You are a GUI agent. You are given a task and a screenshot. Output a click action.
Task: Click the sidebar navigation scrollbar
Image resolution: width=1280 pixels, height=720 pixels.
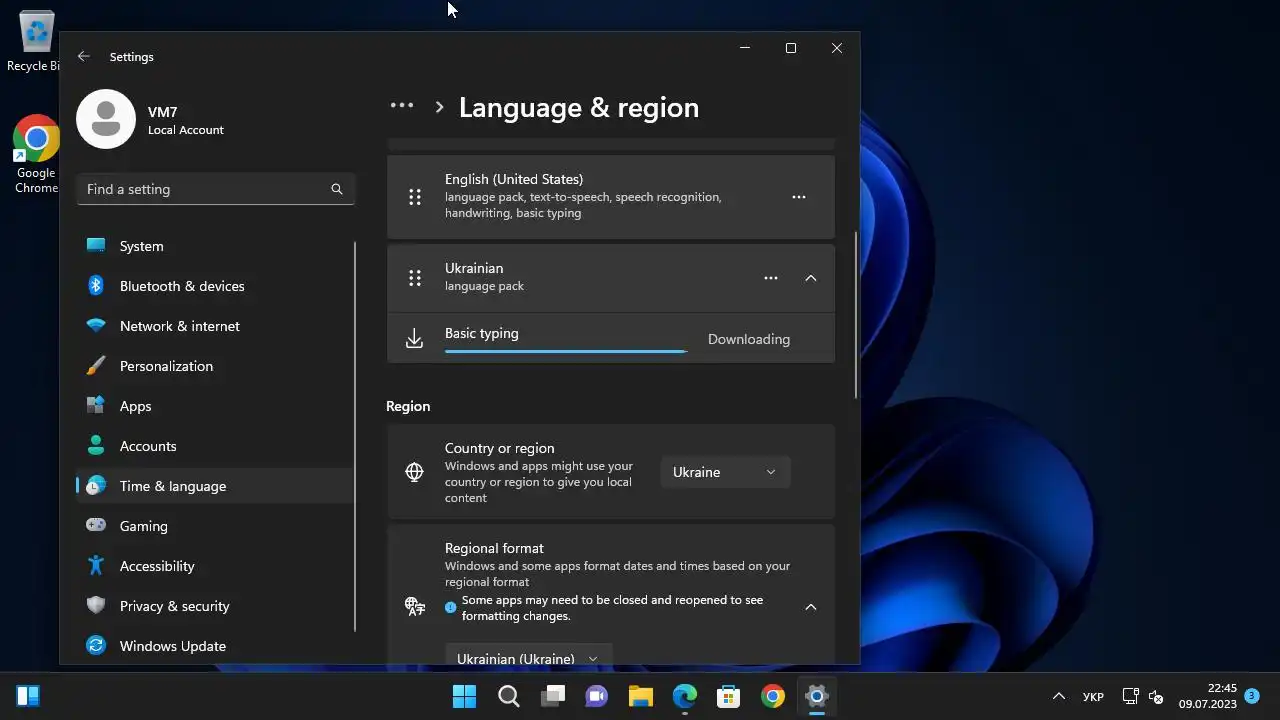[355, 437]
